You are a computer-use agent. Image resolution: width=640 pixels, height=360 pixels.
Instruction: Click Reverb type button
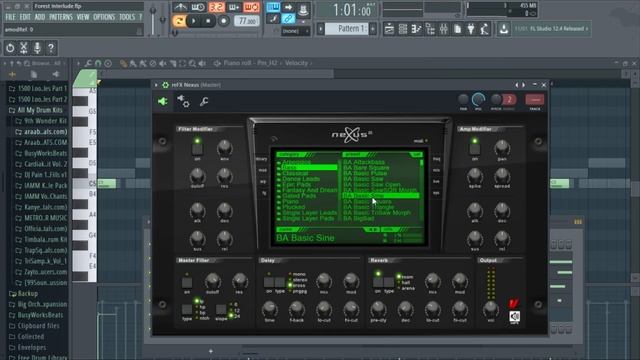[x=389, y=282]
